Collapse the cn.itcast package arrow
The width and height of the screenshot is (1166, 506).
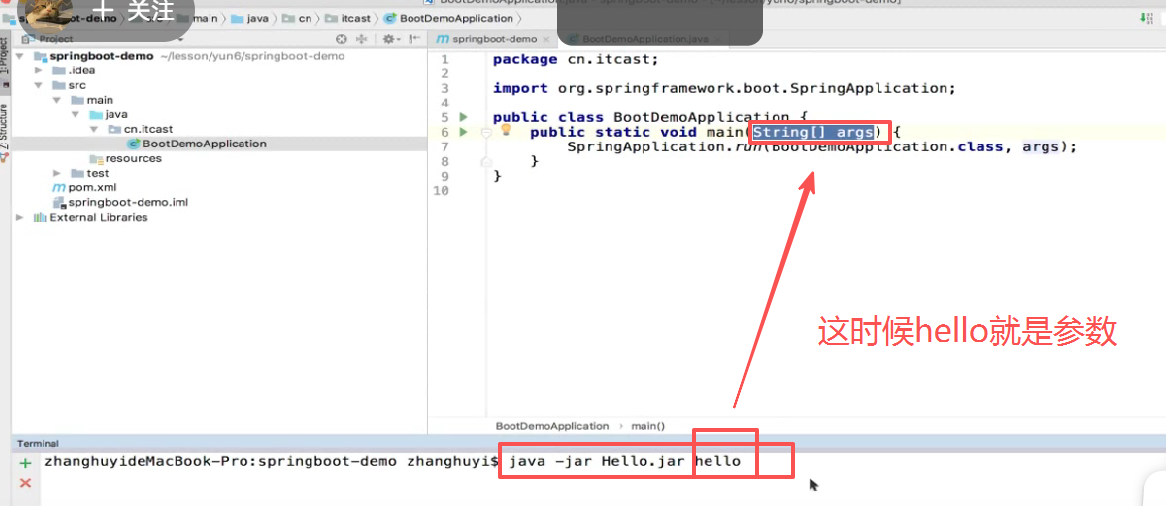[x=94, y=129]
